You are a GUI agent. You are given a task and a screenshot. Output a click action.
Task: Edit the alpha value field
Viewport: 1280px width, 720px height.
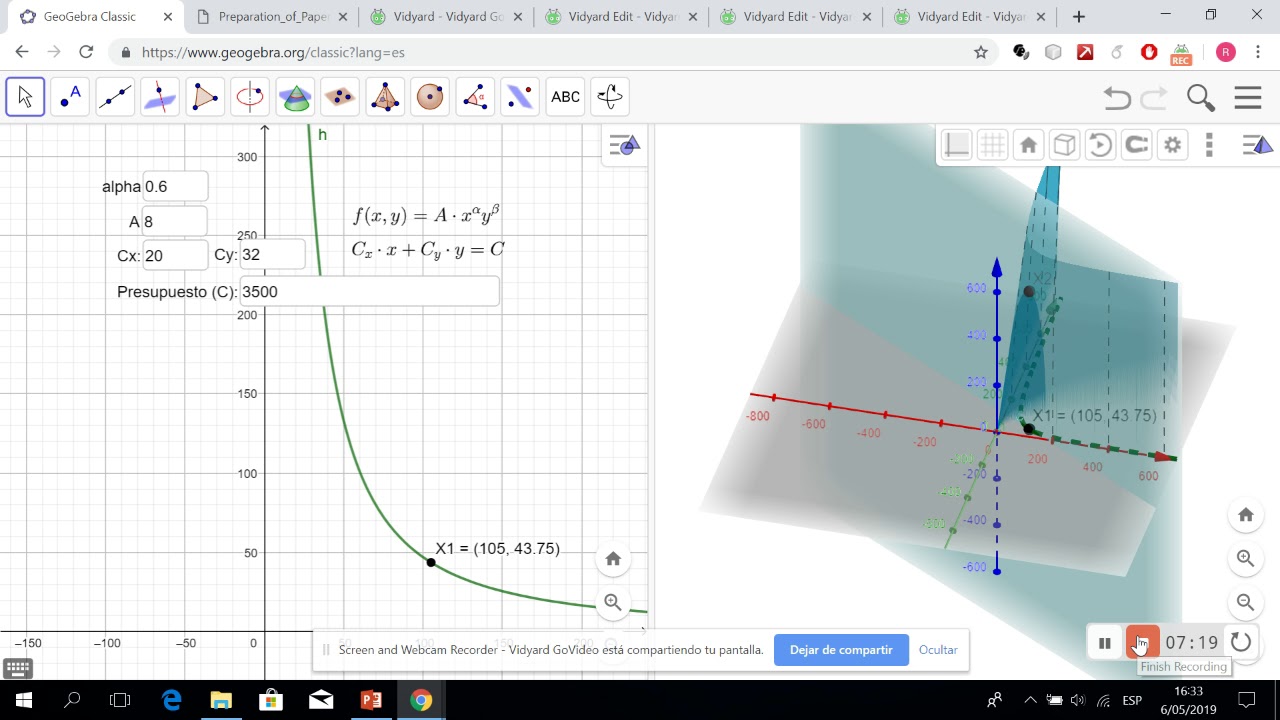175,186
